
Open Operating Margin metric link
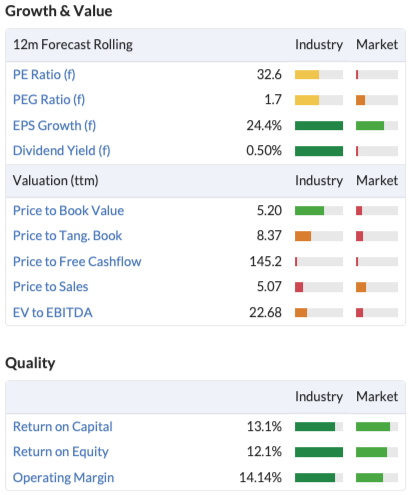click(63, 478)
